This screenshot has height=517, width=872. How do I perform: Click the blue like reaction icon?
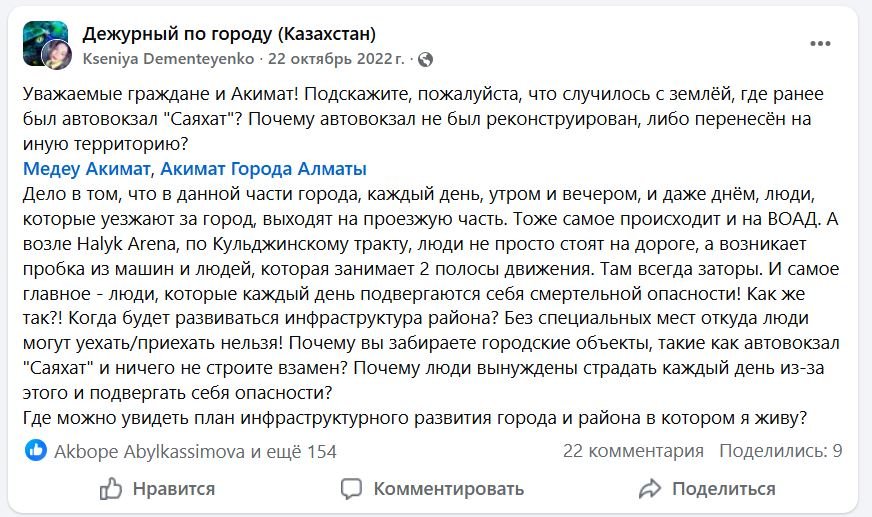(x=36, y=451)
